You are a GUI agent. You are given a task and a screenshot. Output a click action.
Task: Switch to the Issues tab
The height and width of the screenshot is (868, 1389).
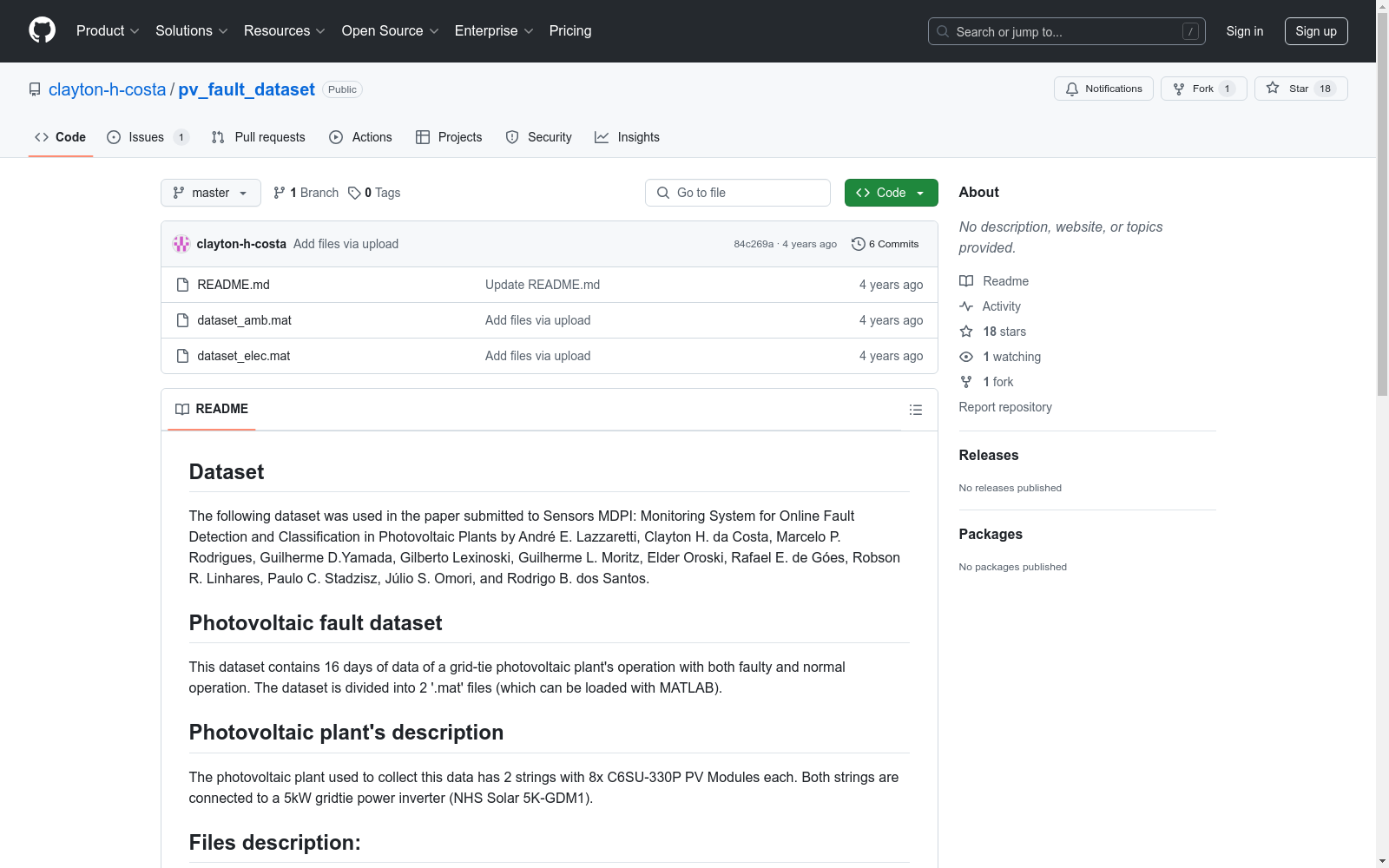pyautogui.click(x=148, y=137)
